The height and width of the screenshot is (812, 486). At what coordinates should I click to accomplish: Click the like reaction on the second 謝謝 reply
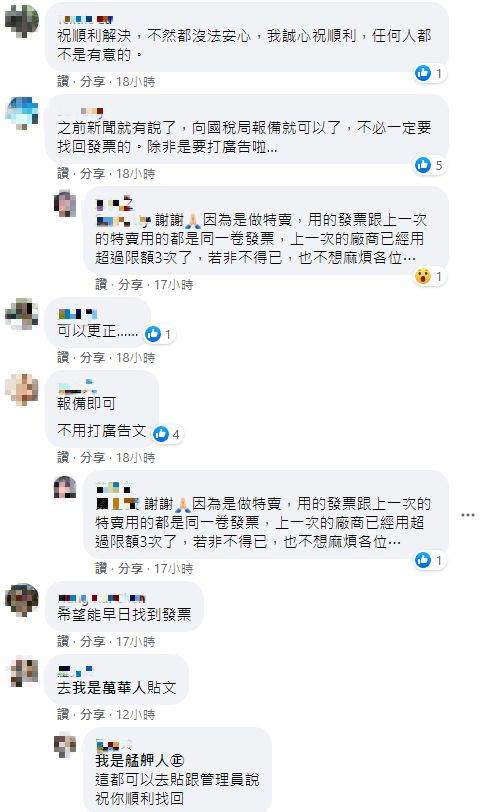point(423,560)
